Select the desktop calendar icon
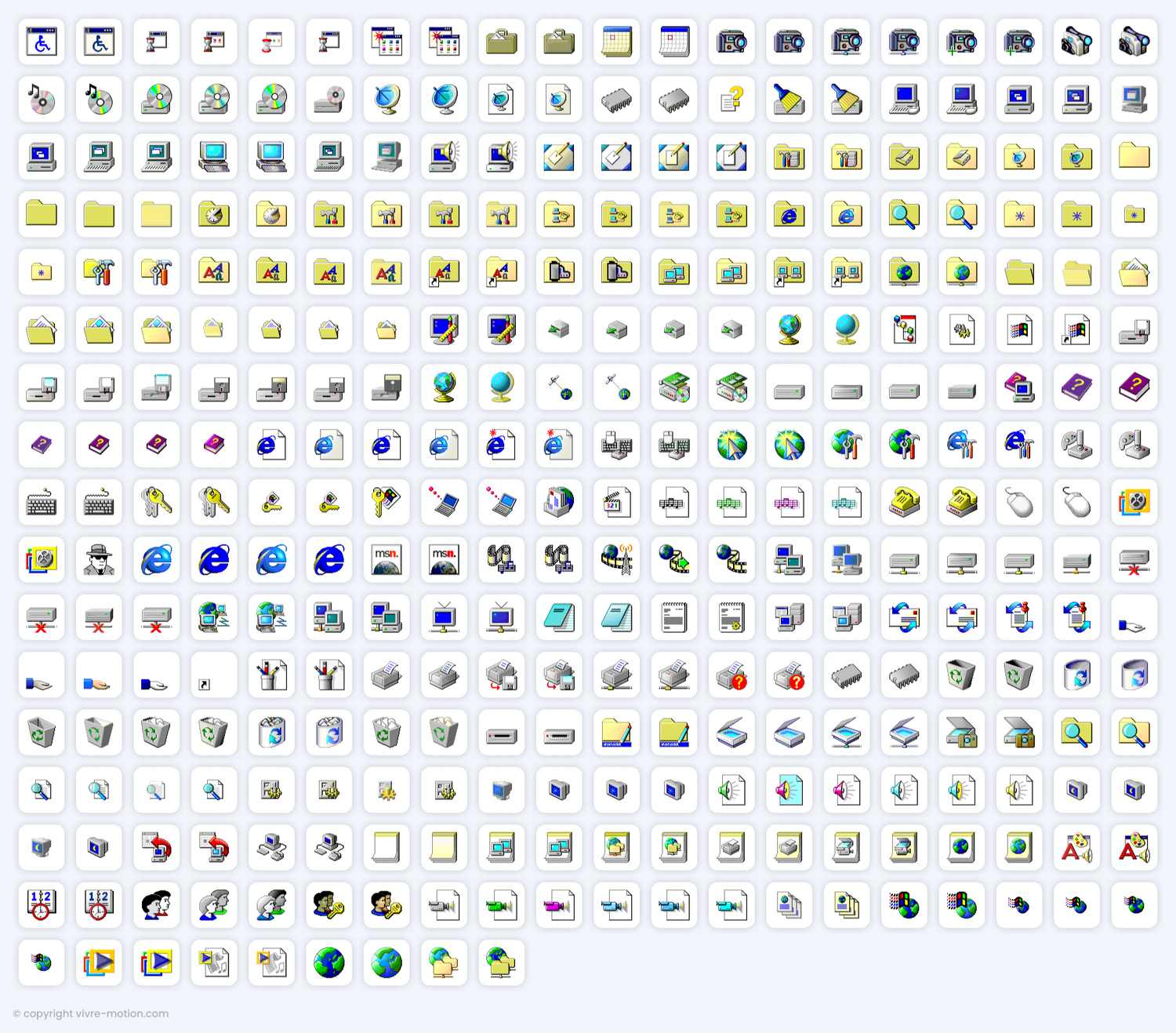The image size is (1176, 1033). 616,42
